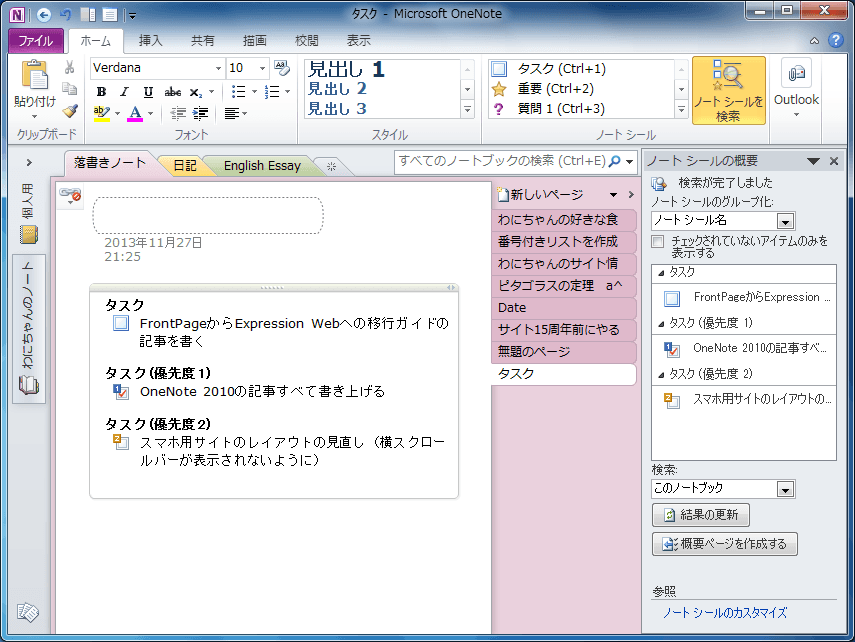Open the ノート シールのカスタマイズ link

click(725, 613)
